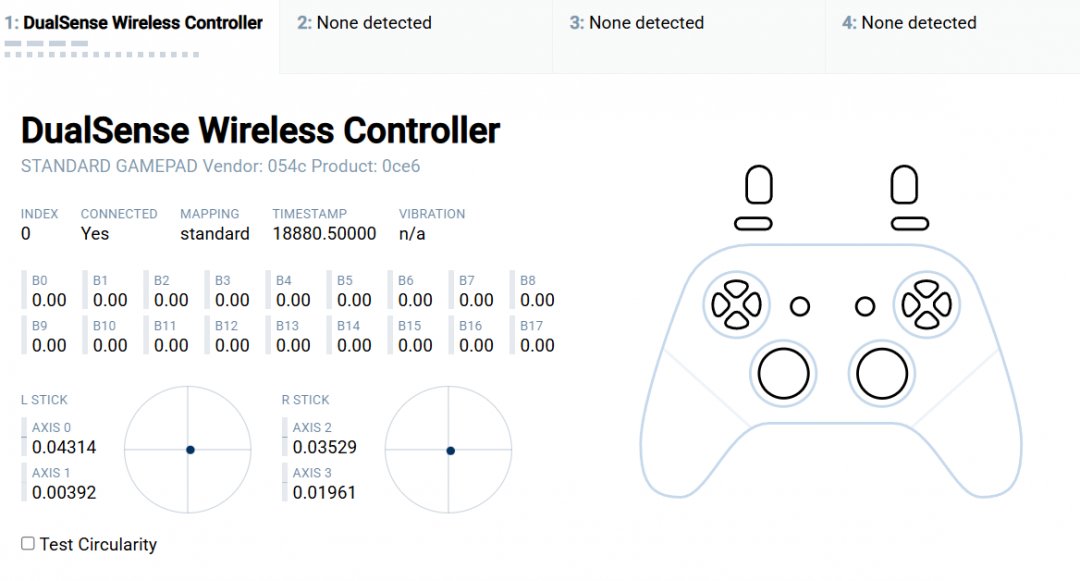Image resolution: width=1080 pixels, height=581 pixels.
Task: Click the right trigger icon on controller diagram
Action: coord(904,186)
